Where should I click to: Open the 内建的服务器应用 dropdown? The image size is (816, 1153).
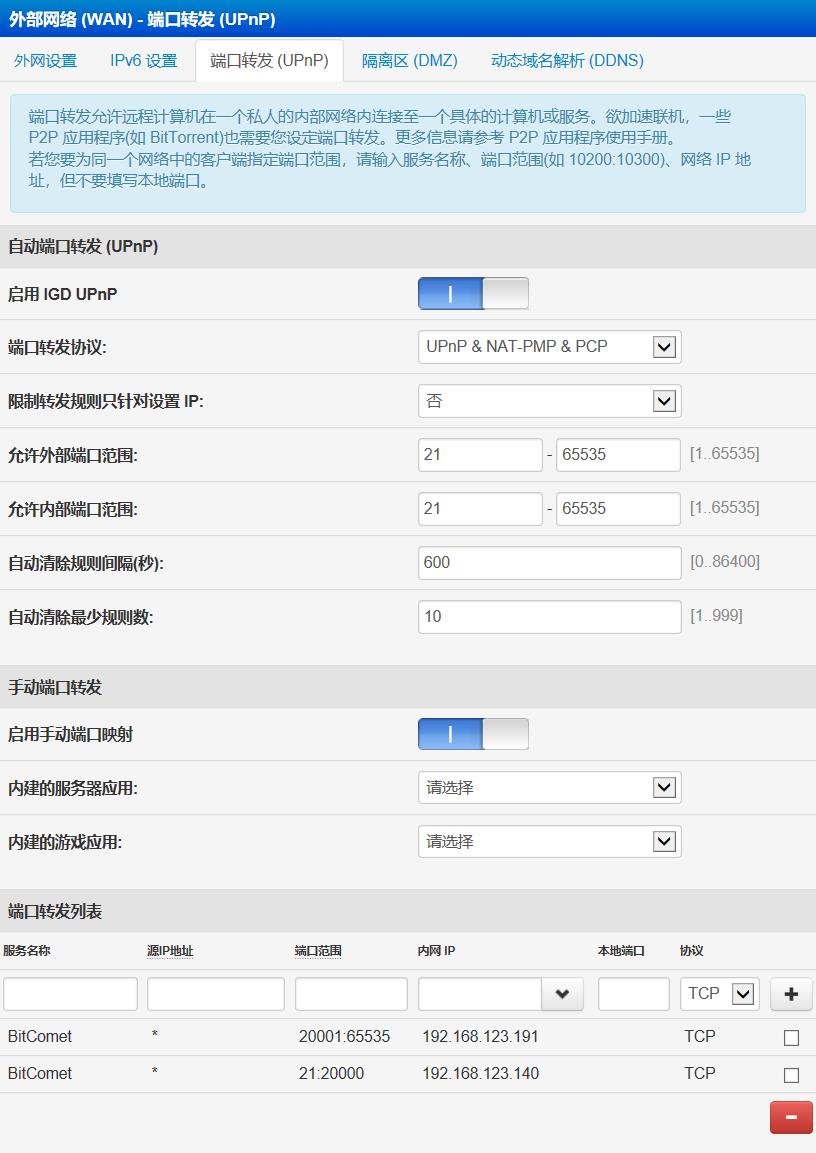(x=549, y=788)
